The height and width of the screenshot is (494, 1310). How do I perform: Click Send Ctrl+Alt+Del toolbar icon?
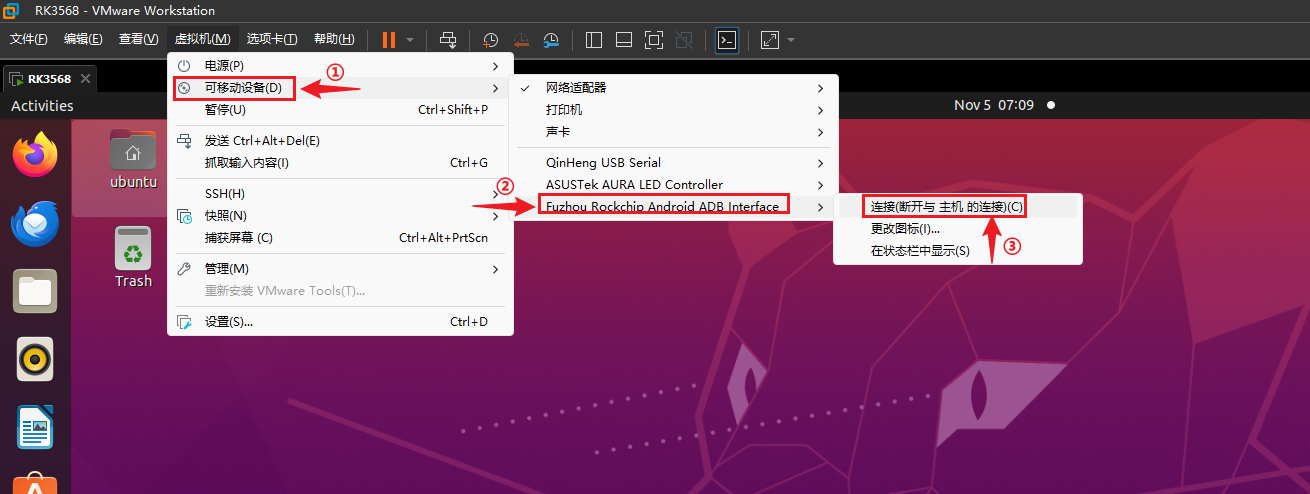point(449,40)
